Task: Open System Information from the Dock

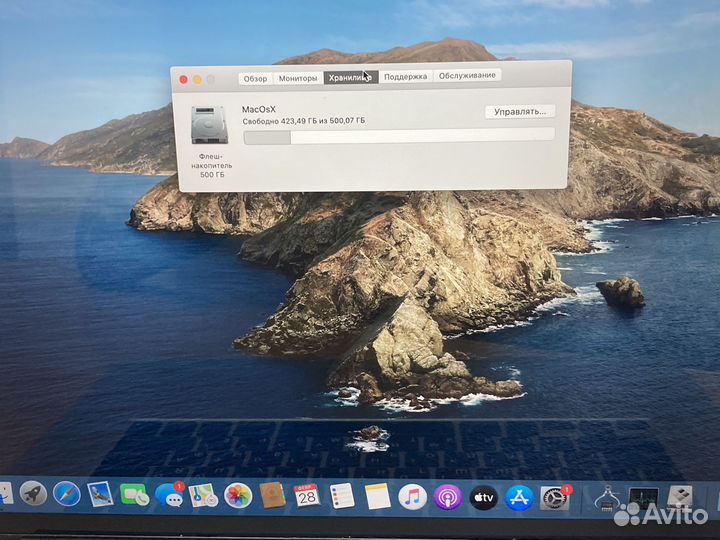Action: pos(607,499)
